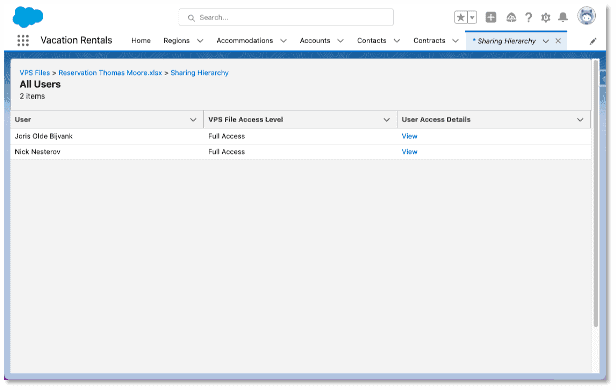Click Full Access for Joris Olde Bijvank
Image resolution: width=616 pixels, height=390 pixels.
click(x=227, y=136)
